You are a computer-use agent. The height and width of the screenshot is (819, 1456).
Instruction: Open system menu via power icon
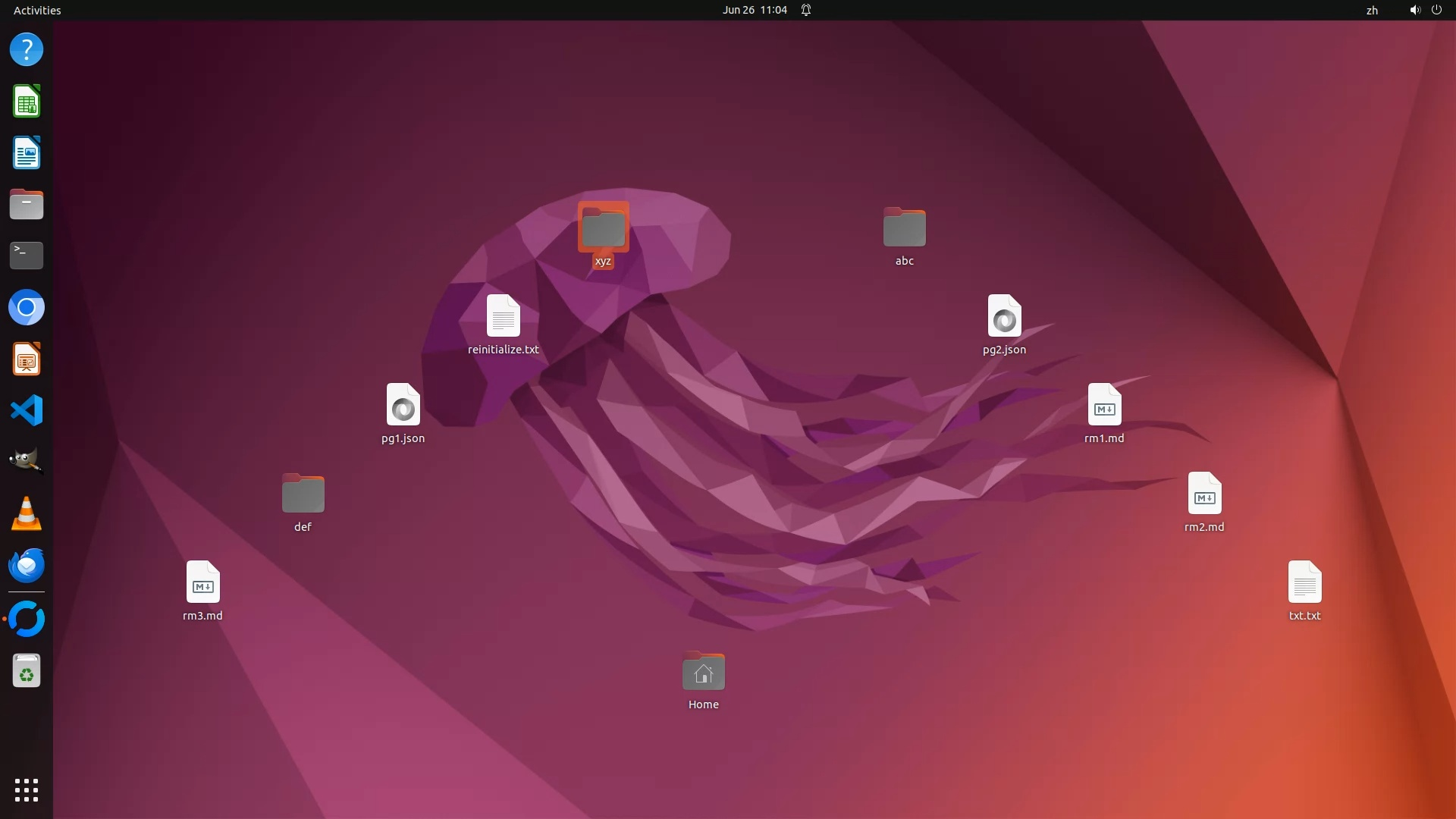coord(1436,10)
